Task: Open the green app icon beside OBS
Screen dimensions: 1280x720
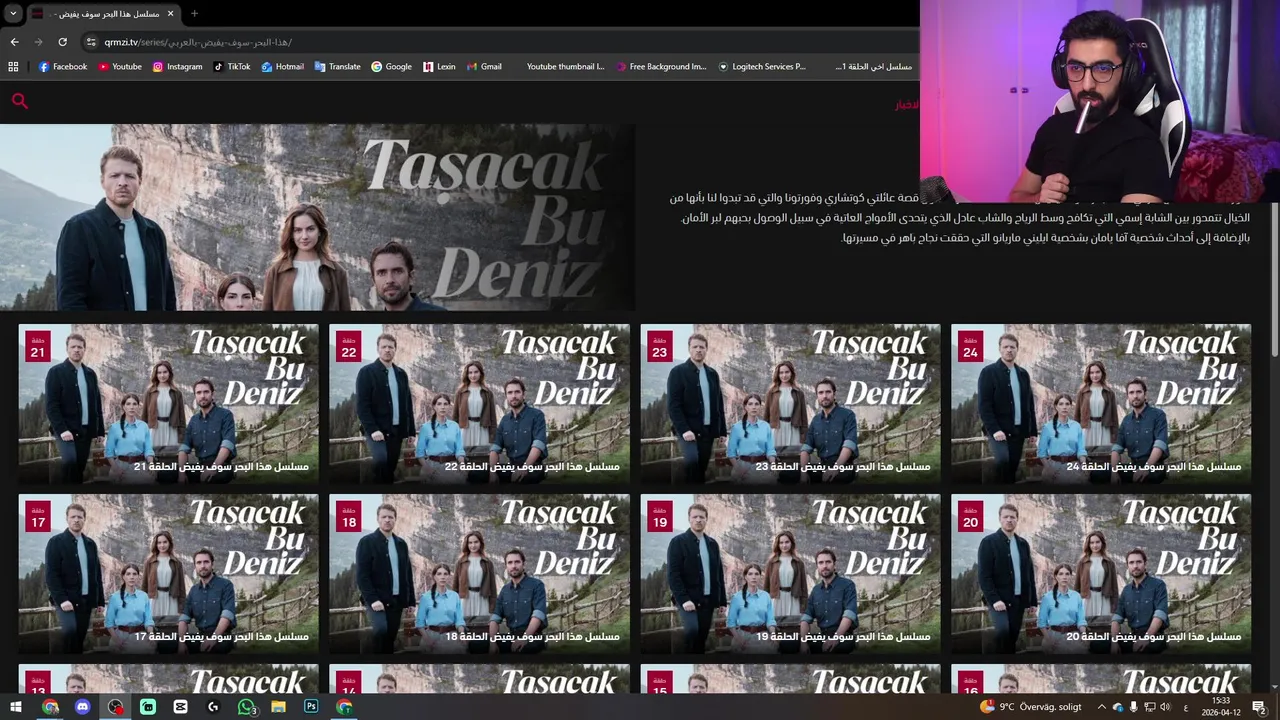Action: 148,707
